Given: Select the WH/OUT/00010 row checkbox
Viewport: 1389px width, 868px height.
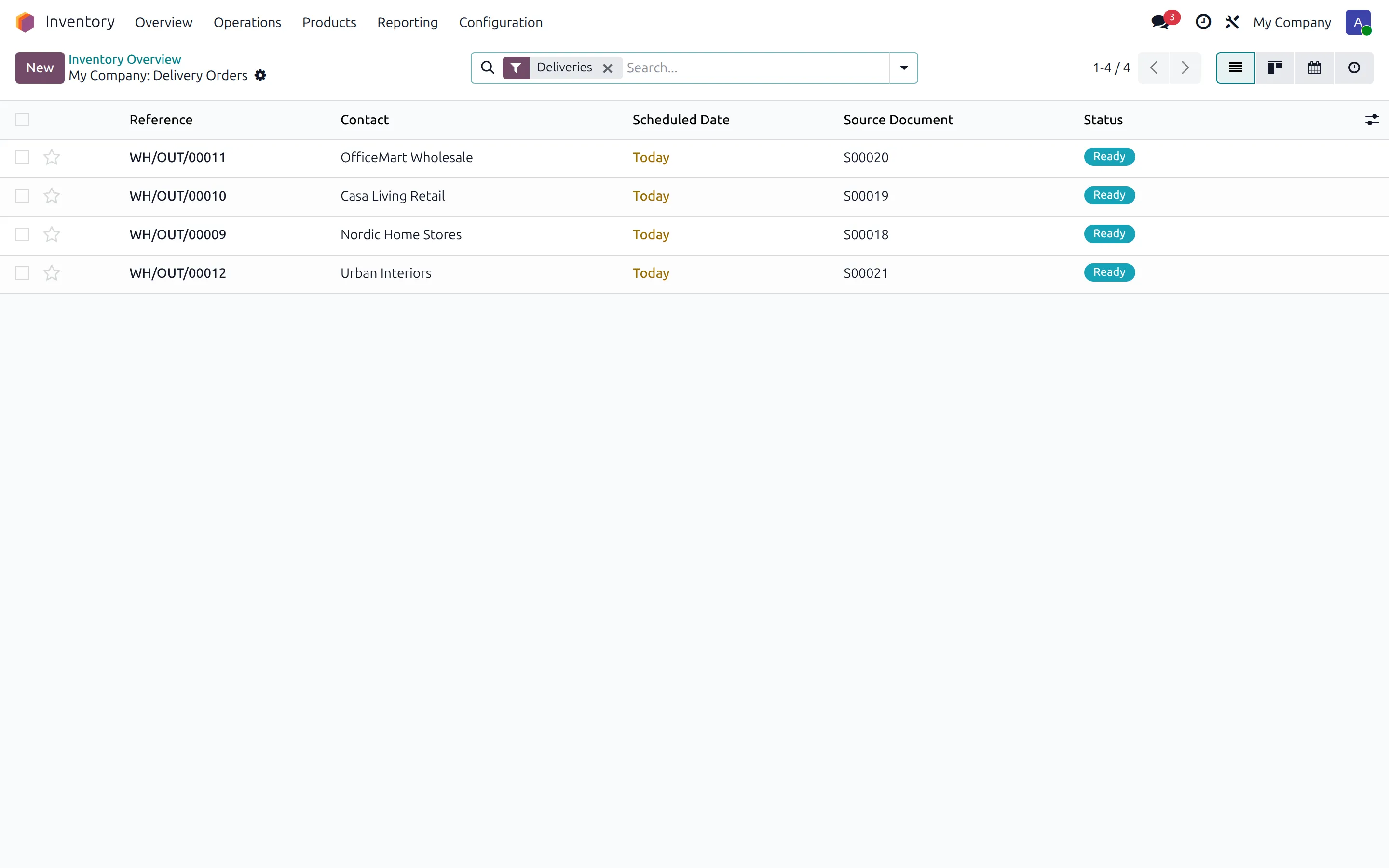Looking at the screenshot, I should coord(22,196).
